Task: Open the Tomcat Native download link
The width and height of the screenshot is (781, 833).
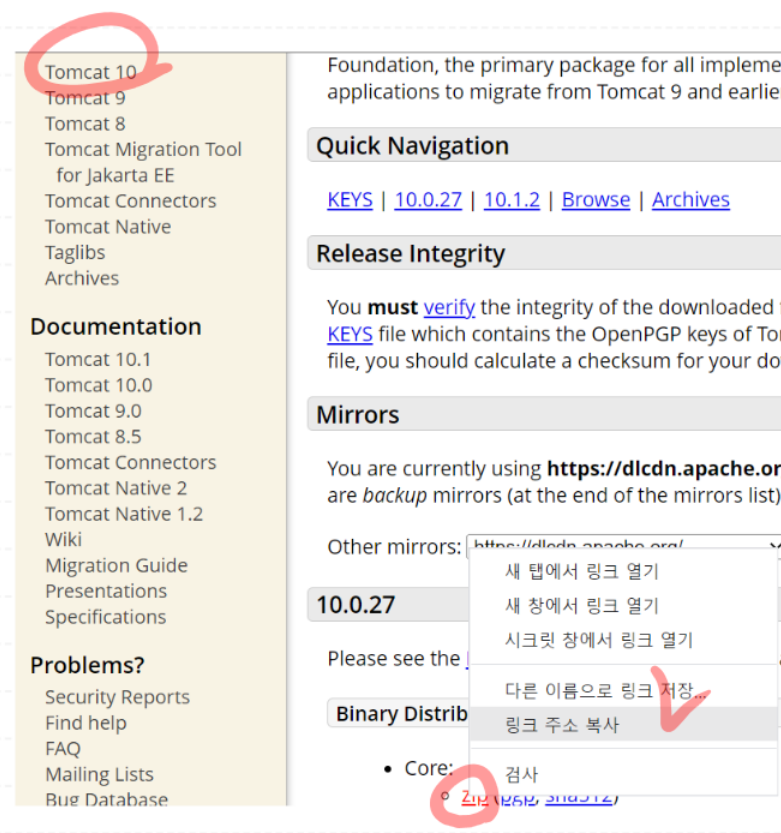Action: (x=108, y=227)
